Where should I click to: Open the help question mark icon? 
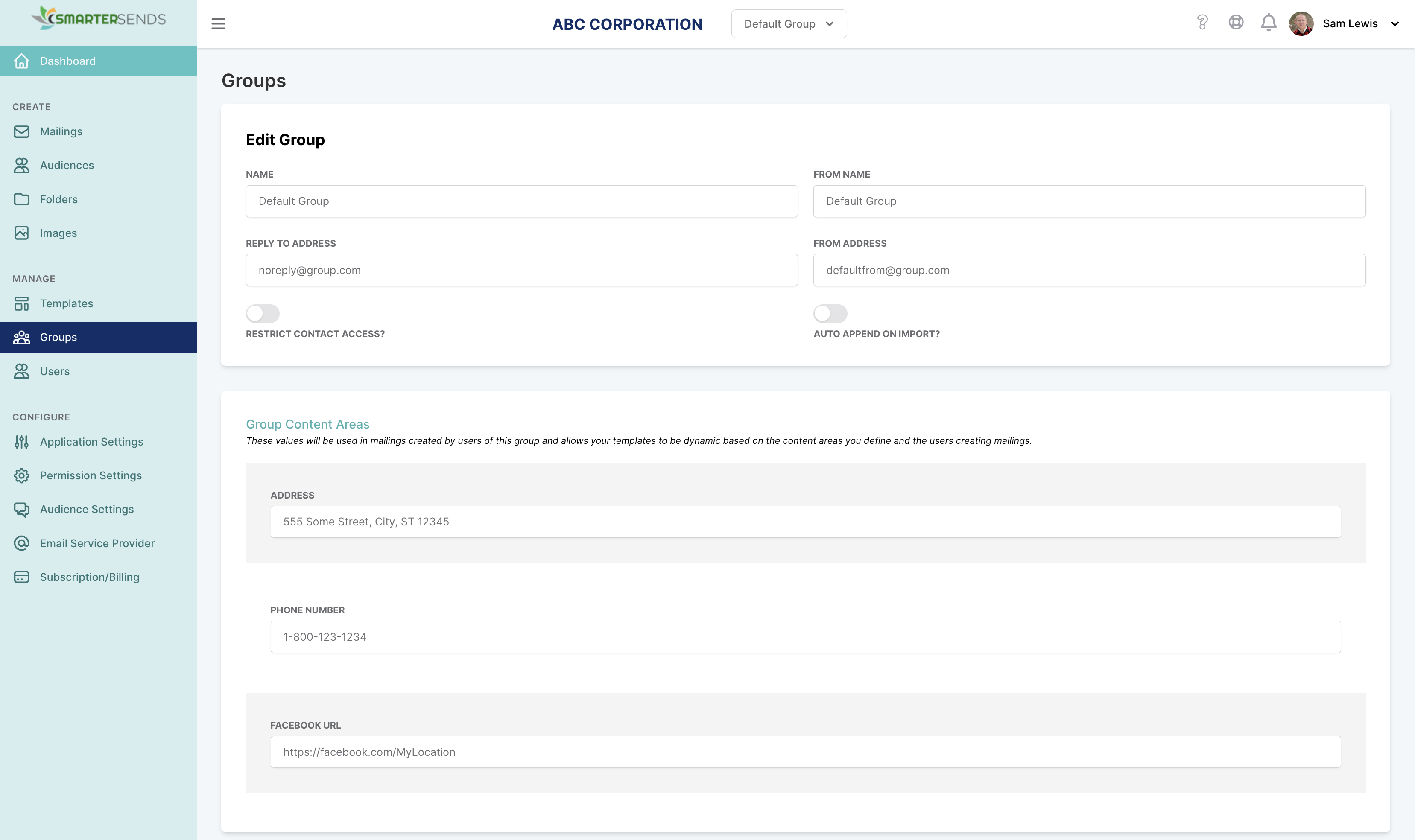tap(1202, 23)
